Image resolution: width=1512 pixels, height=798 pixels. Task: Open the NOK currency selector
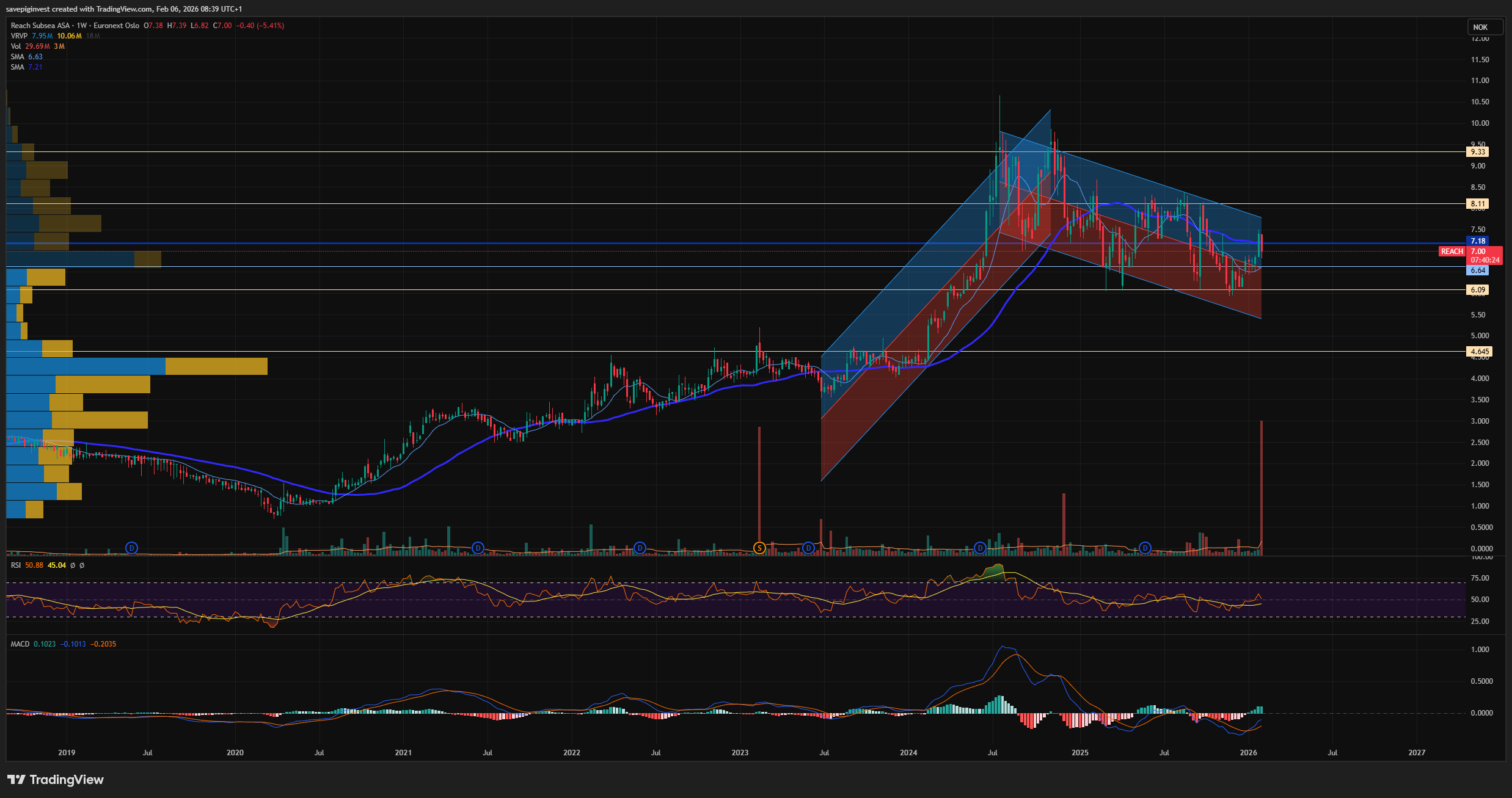(x=1485, y=27)
